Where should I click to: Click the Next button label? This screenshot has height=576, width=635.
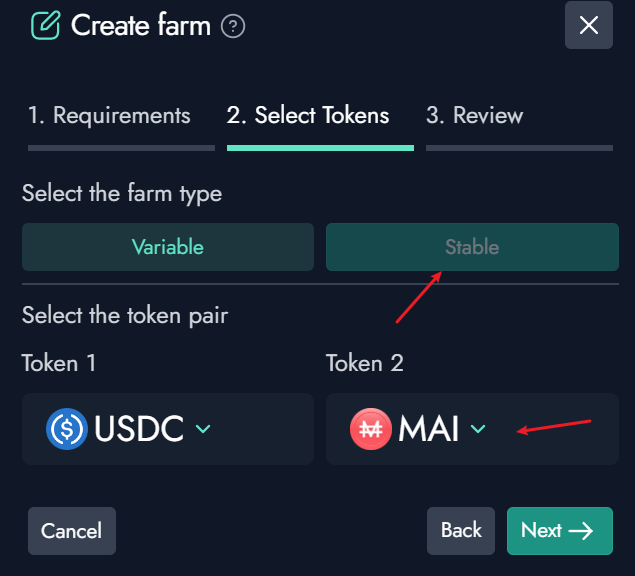(x=541, y=530)
